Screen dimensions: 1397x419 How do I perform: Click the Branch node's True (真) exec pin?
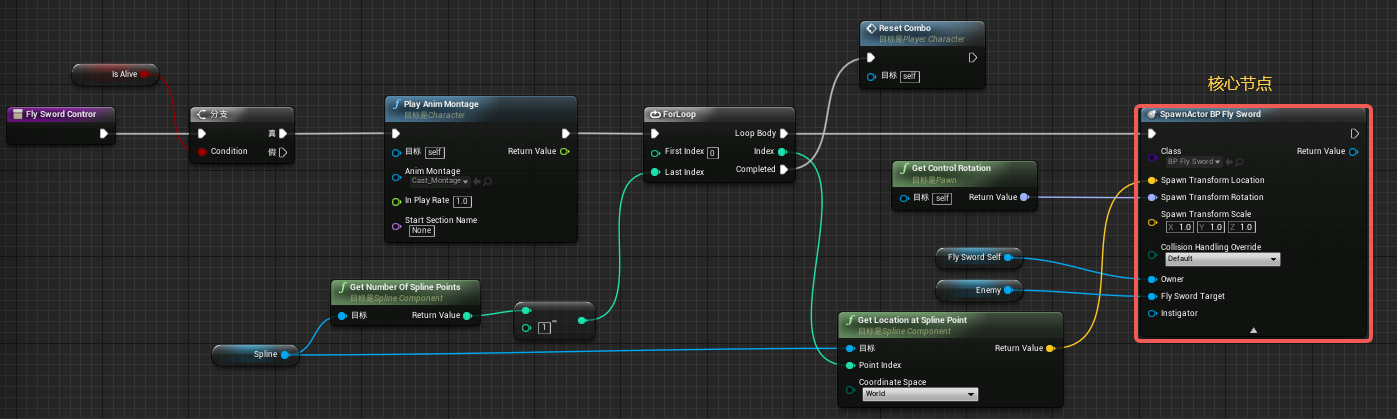click(x=283, y=133)
